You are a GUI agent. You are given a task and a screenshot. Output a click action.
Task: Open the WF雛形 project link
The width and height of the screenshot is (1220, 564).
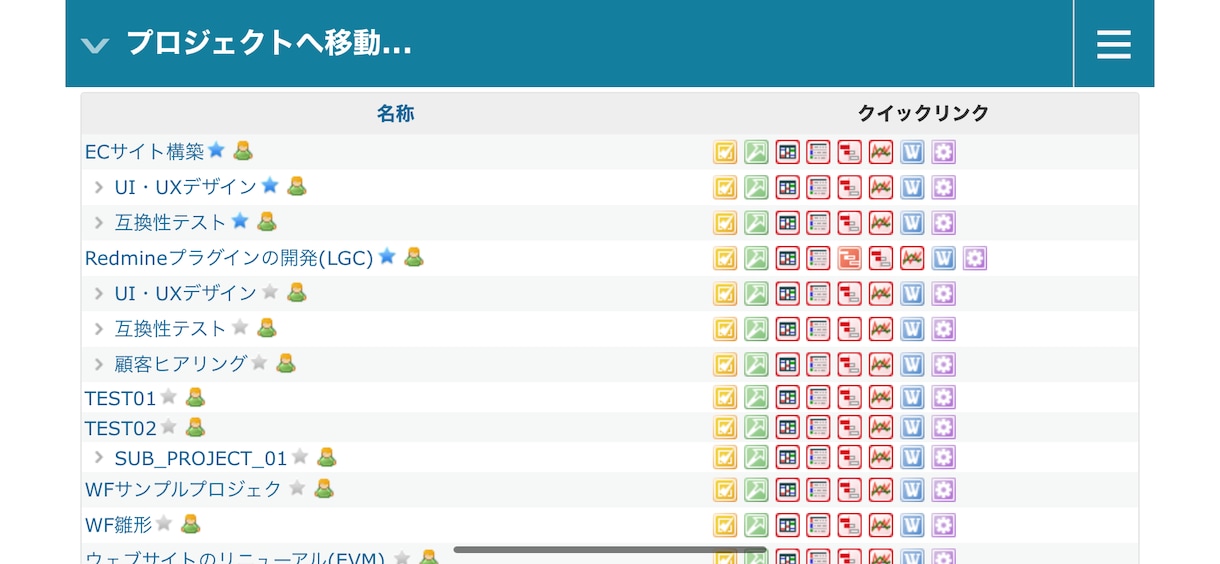(x=118, y=524)
